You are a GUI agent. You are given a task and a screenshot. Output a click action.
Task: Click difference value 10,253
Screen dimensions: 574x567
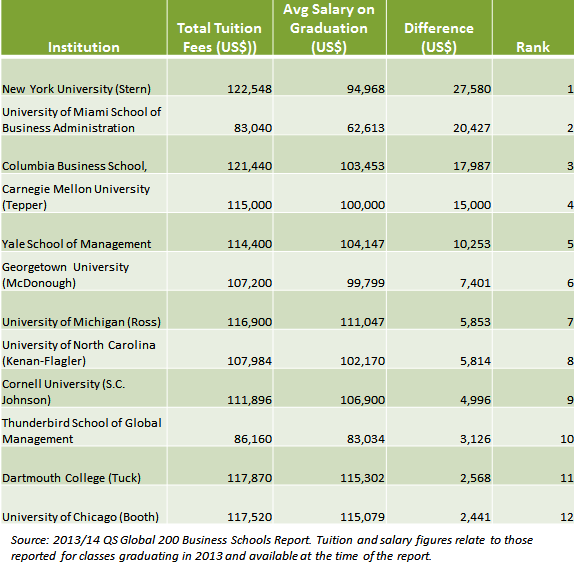click(x=472, y=244)
